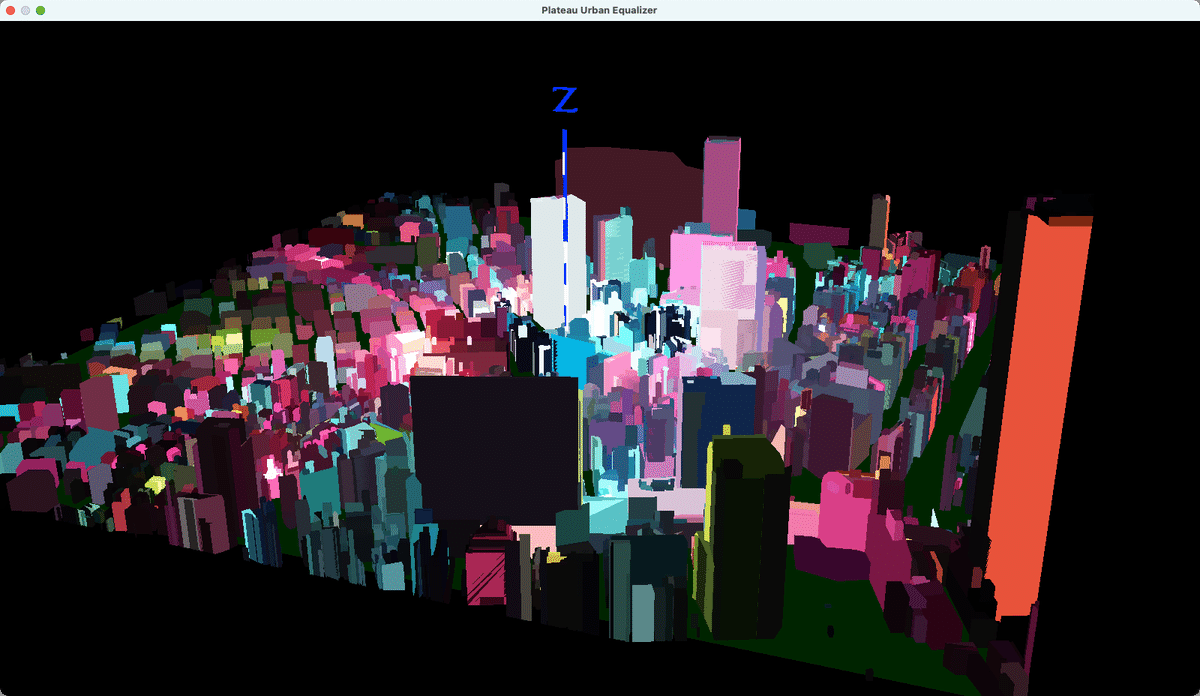Click the green zoom window button

41,10
